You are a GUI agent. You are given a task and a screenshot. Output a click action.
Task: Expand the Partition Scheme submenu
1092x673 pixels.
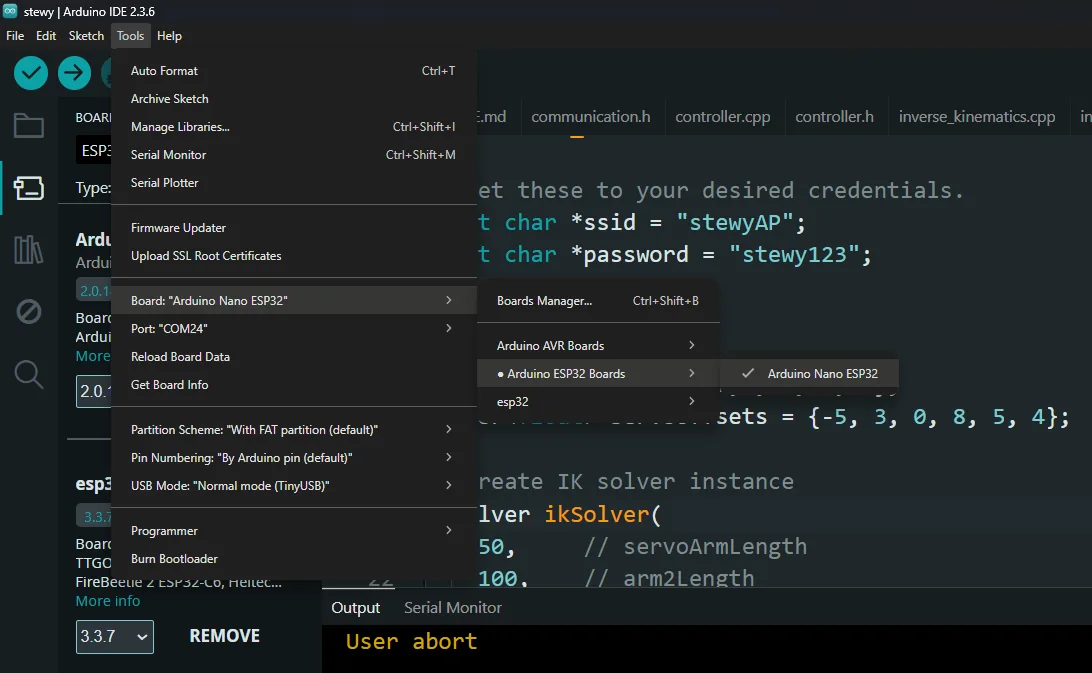point(293,429)
